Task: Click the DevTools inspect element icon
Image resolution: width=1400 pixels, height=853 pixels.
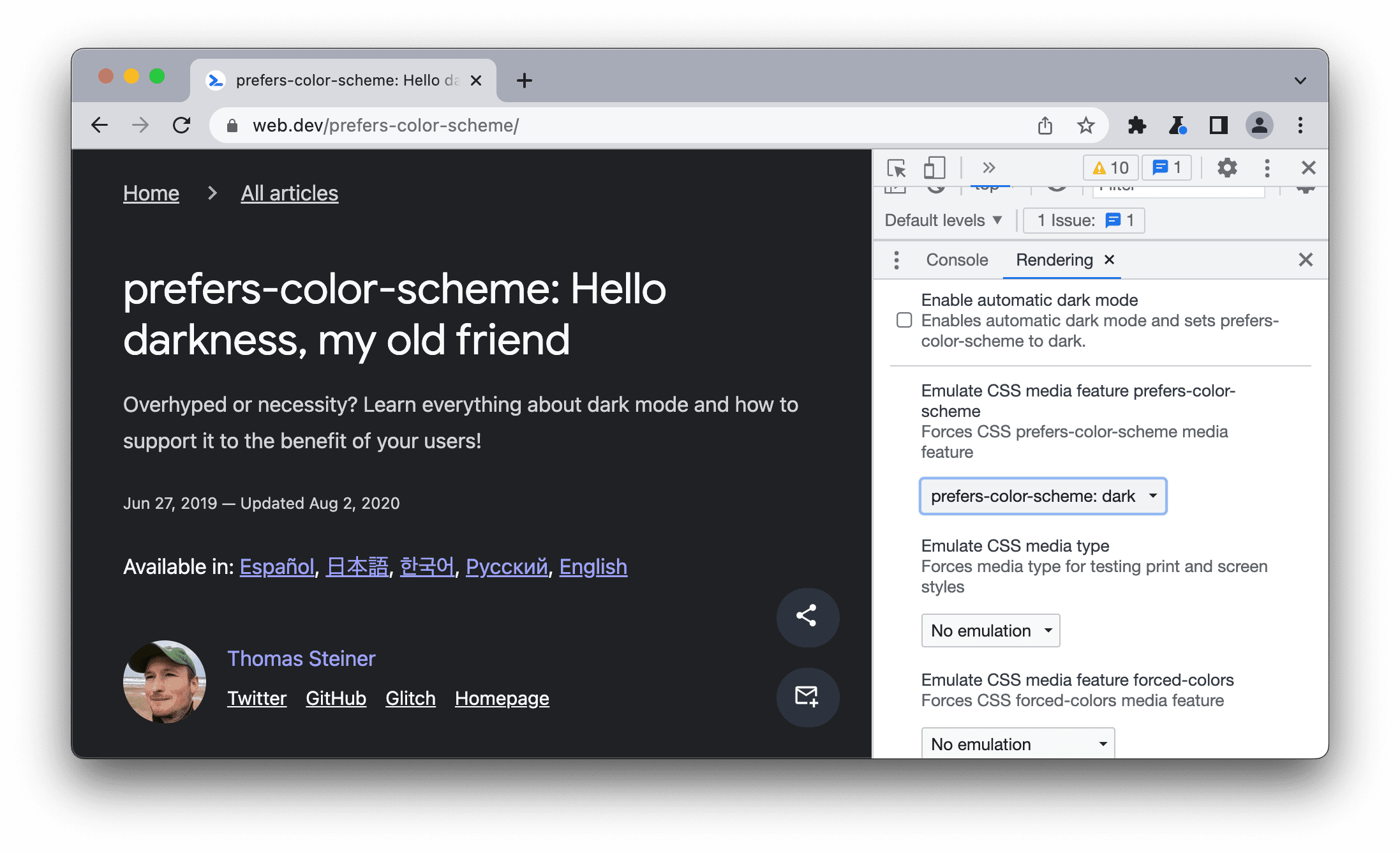Action: coord(898,168)
